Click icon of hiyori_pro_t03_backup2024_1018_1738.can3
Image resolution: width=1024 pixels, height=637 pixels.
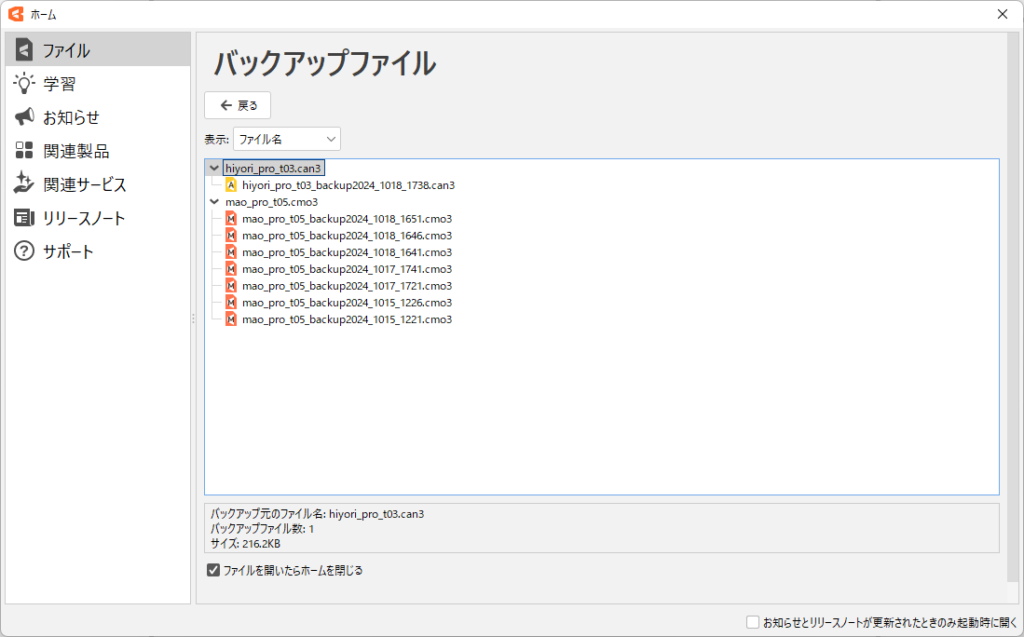(231, 185)
